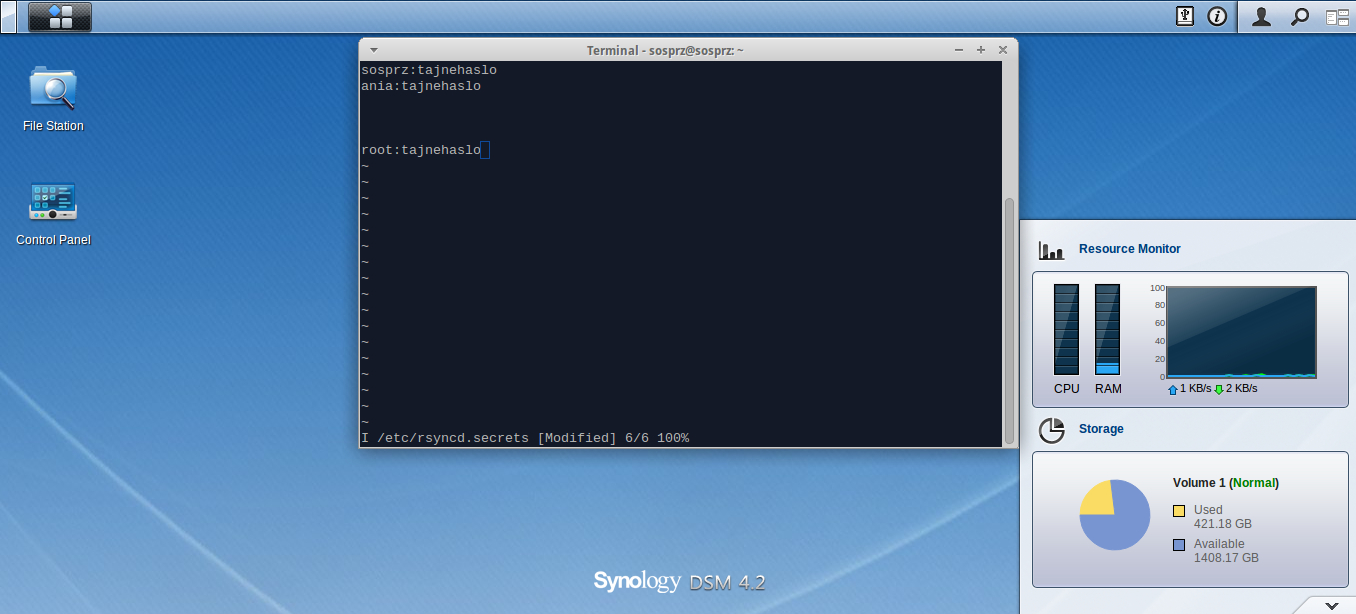
Task: Maximize the Terminal window
Action: (980, 49)
